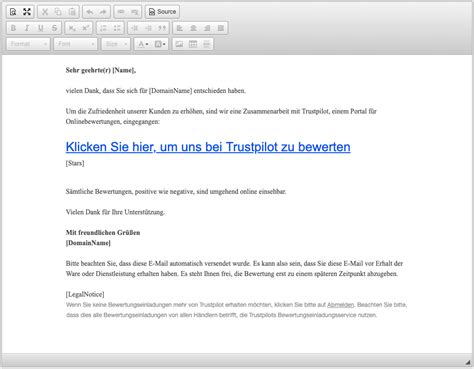Screen dimensions: 474x369
Task: Insert an image with the Image icon
Action: [x=179, y=44]
